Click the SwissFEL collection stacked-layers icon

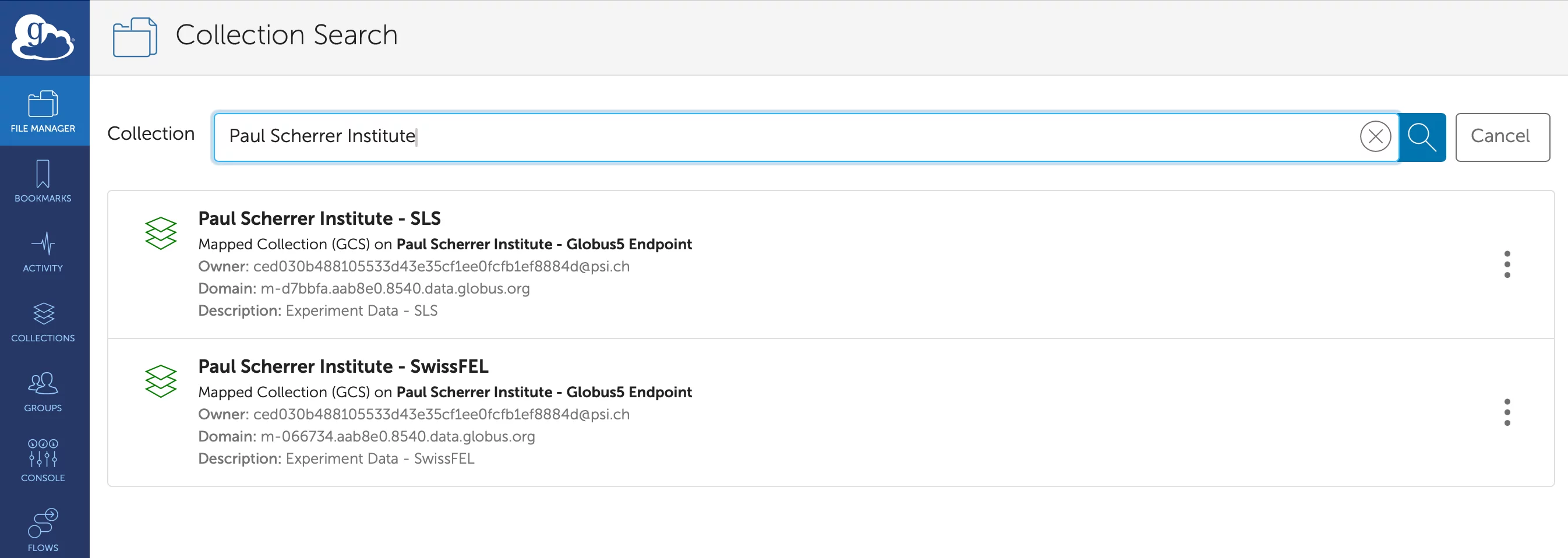tap(161, 381)
